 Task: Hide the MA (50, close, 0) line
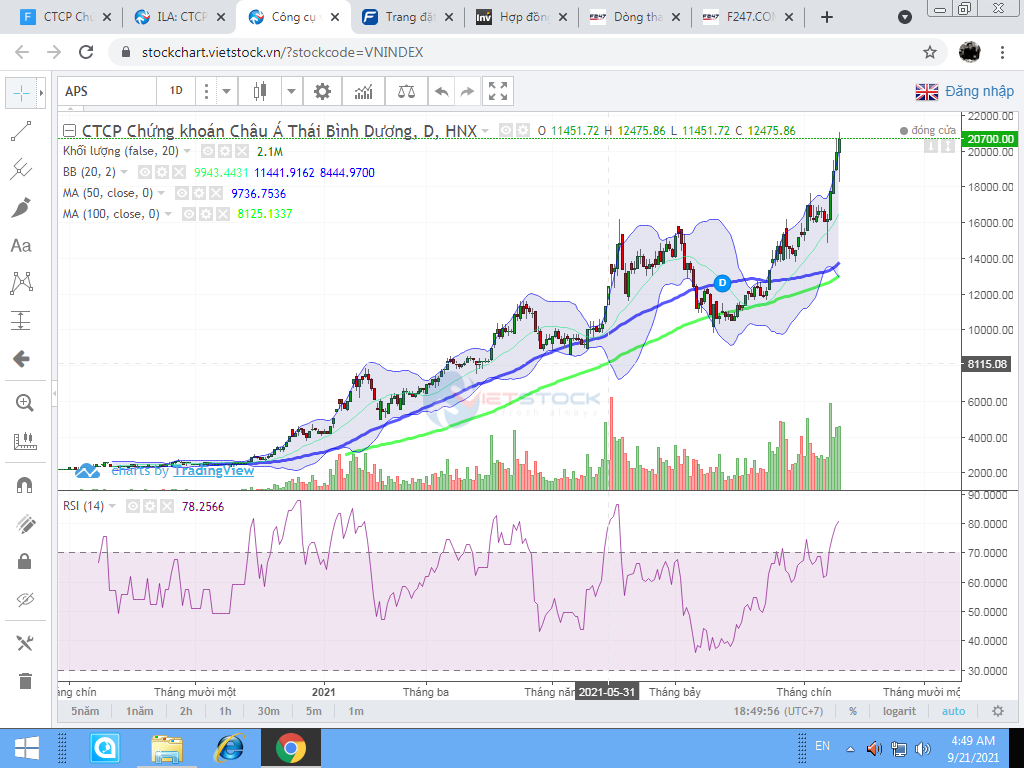[x=182, y=193]
